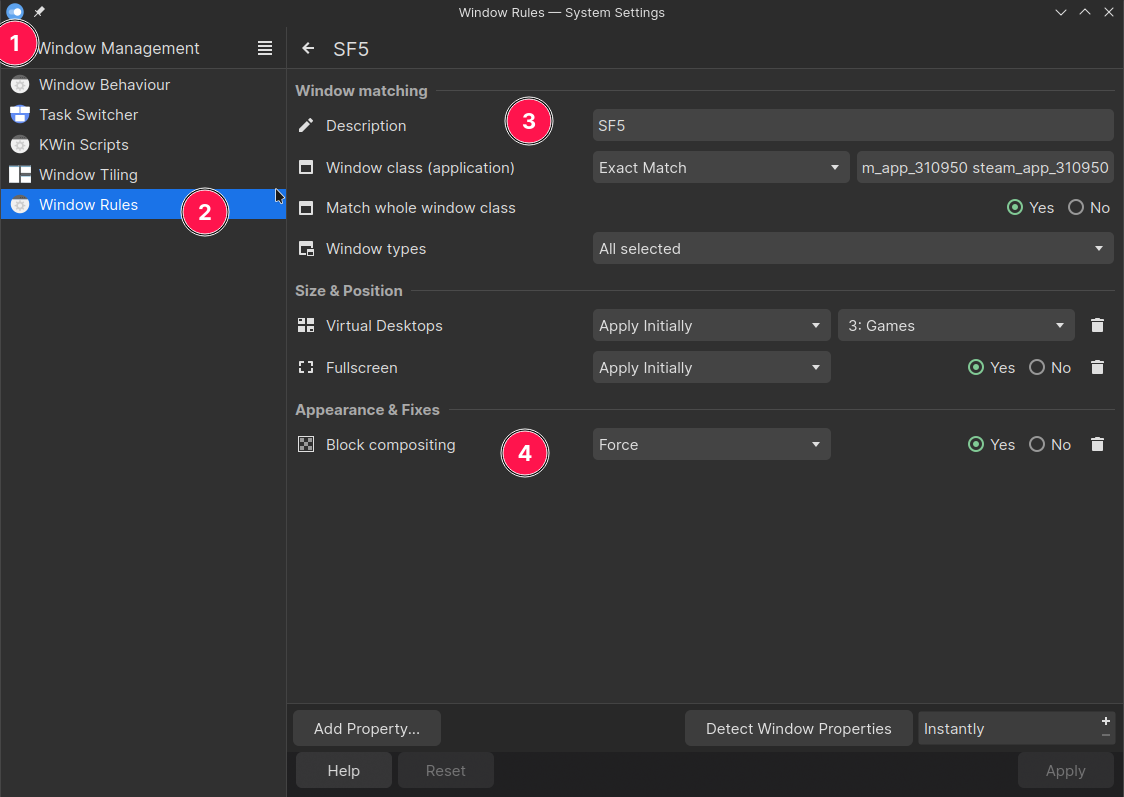This screenshot has height=797, width=1124.
Task: Click the Add Property... button
Action: tap(367, 728)
